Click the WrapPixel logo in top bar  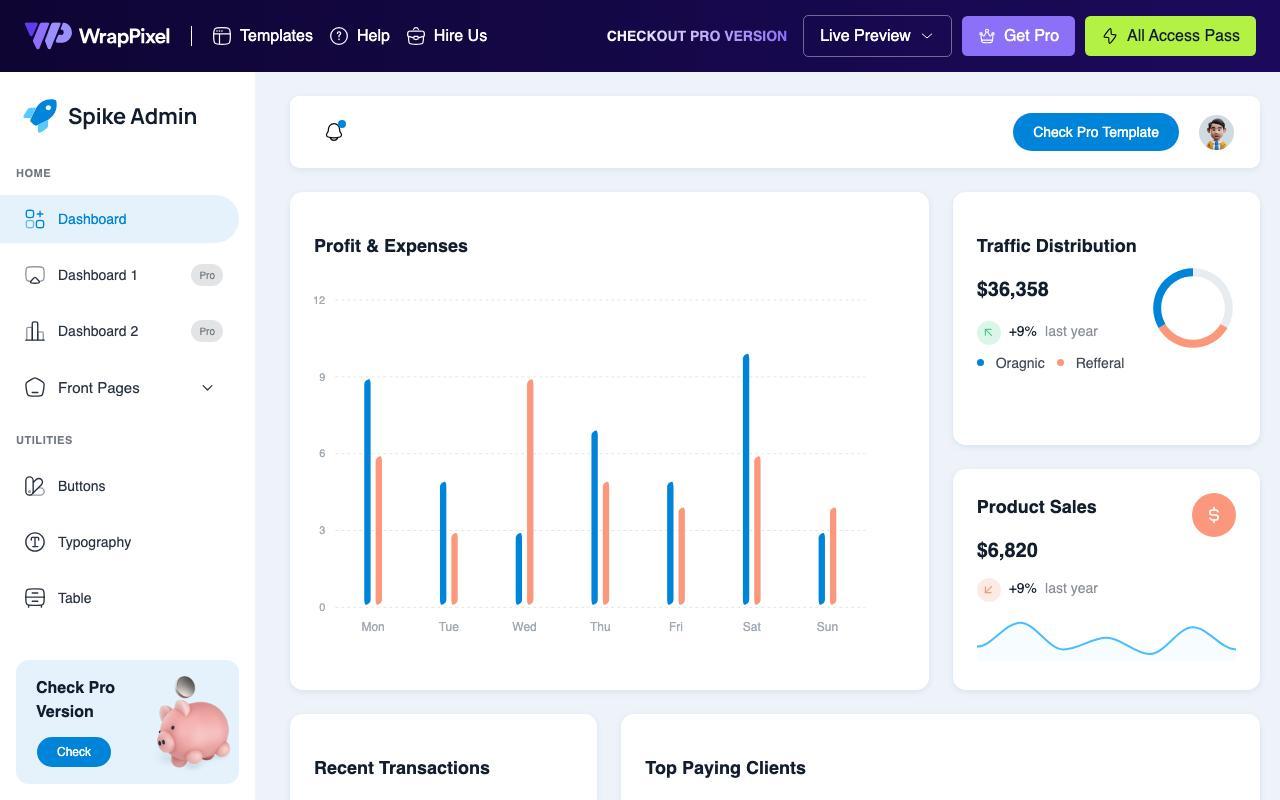[x=97, y=36]
